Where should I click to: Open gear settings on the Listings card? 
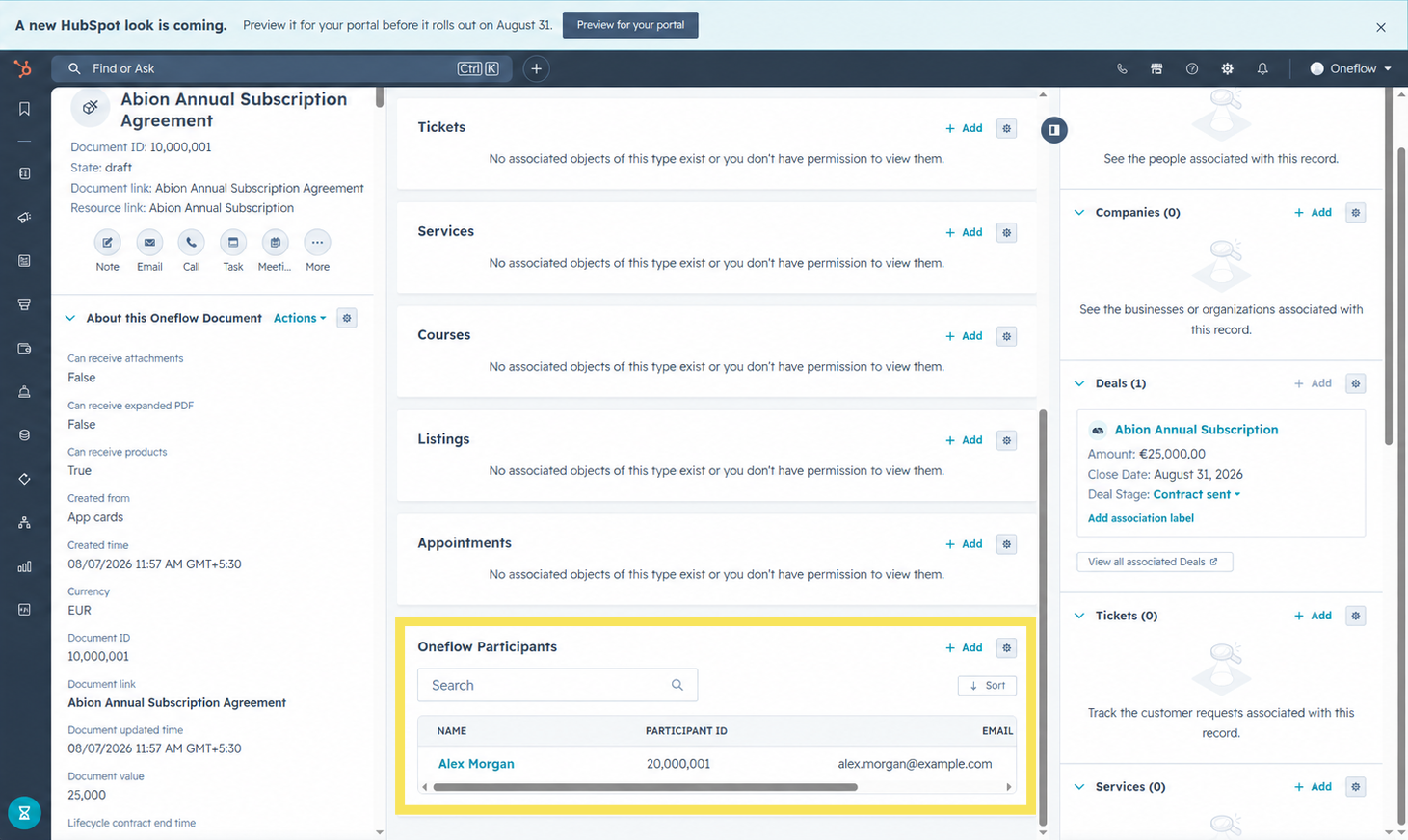[1006, 440]
